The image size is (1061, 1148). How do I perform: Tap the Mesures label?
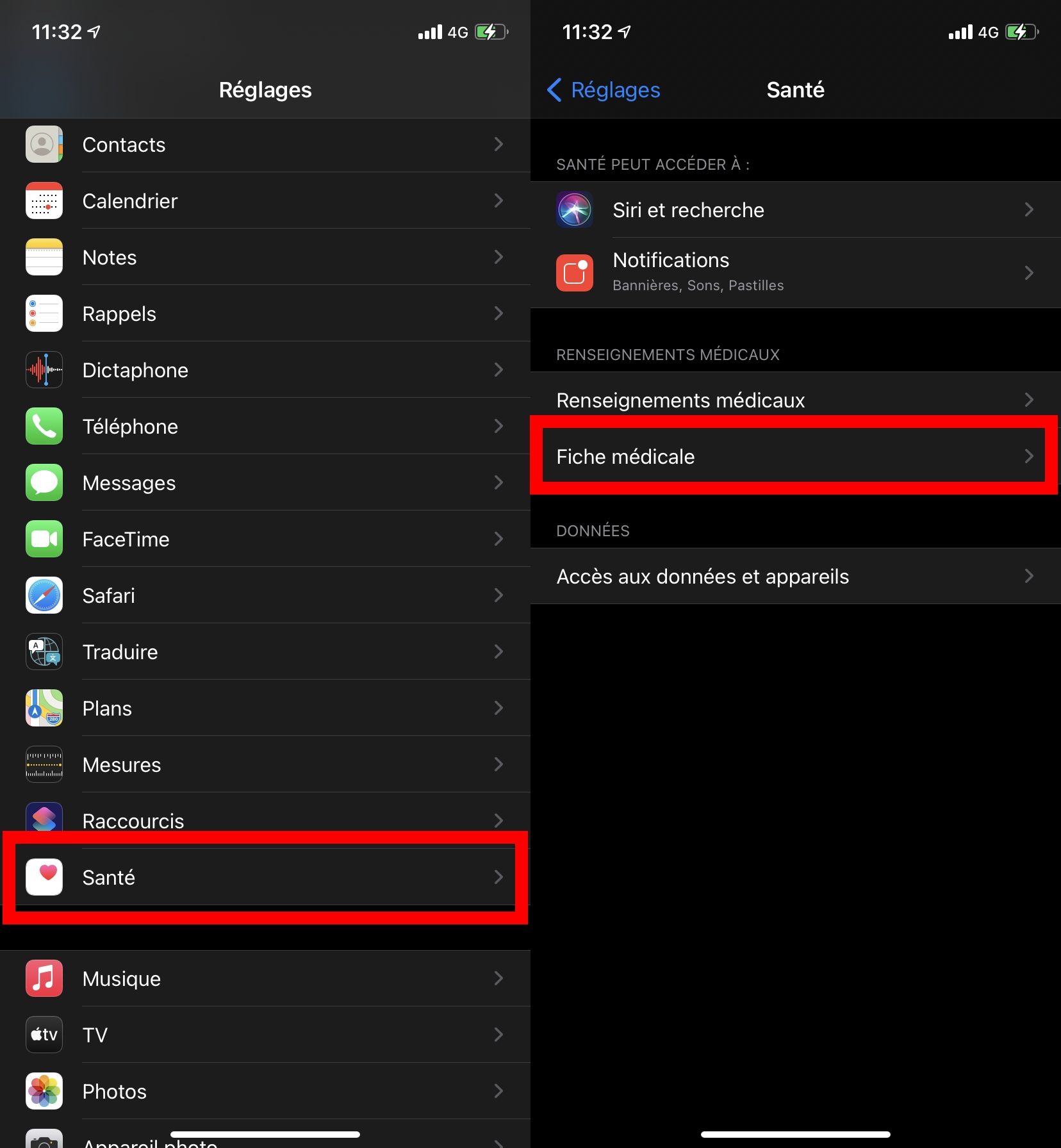(x=122, y=765)
